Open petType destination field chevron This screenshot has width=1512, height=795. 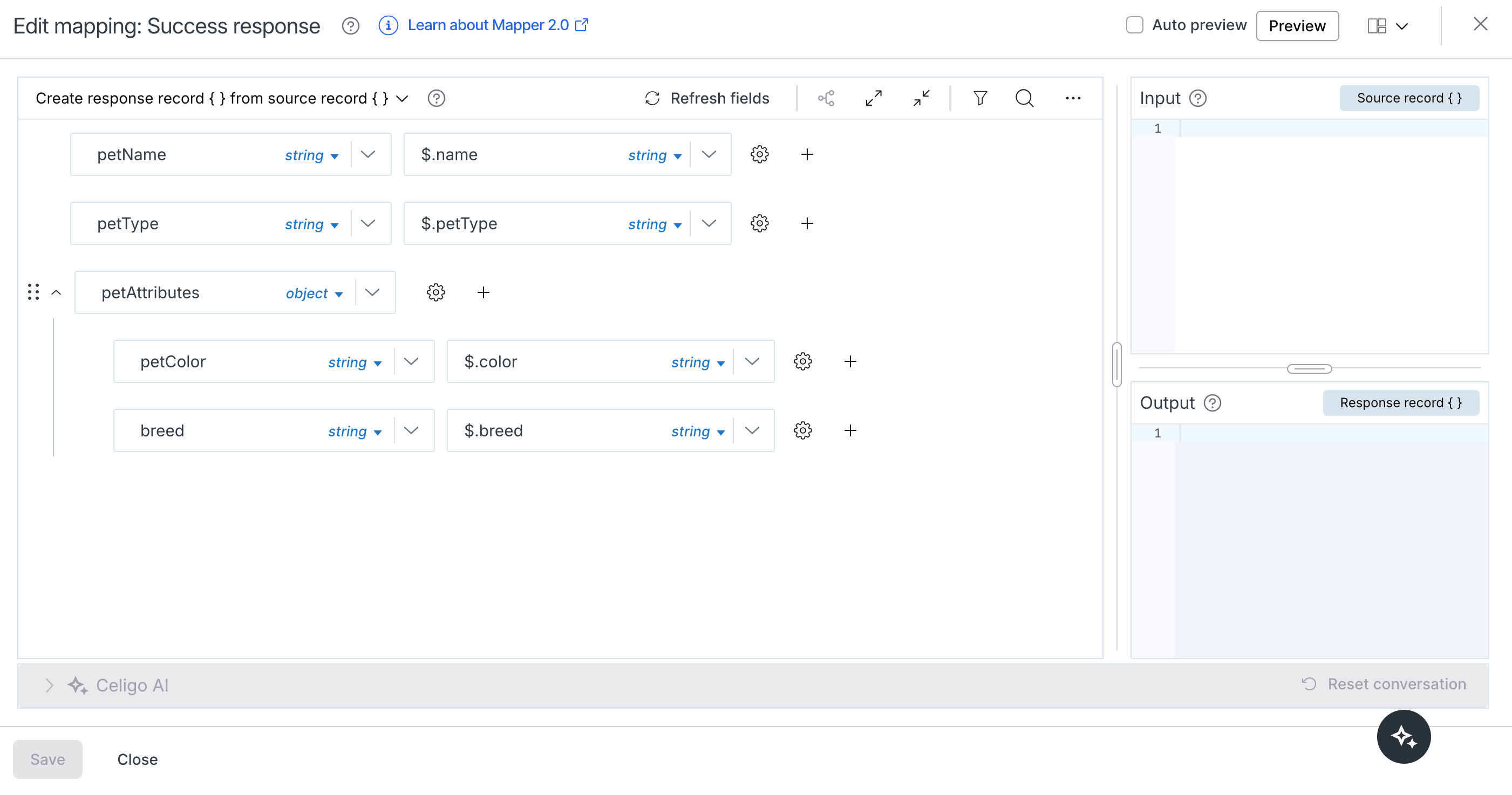(x=368, y=223)
